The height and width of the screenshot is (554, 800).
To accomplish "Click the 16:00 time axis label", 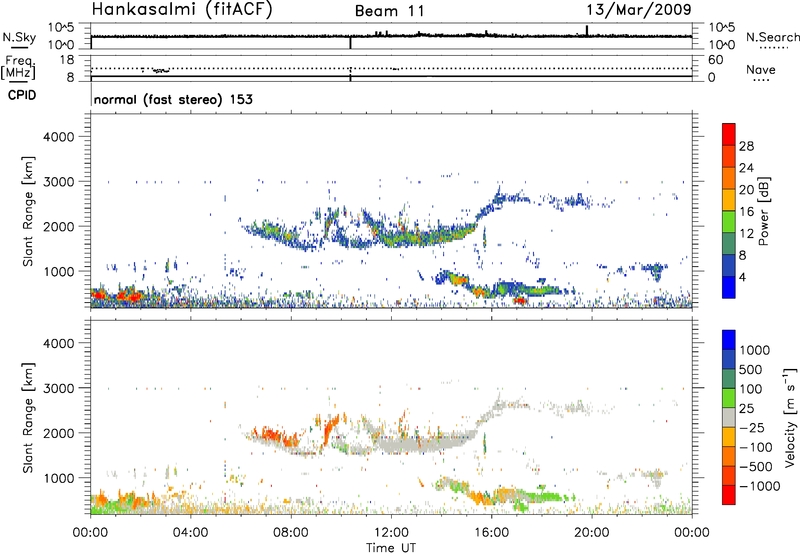I will [x=491, y=533].
